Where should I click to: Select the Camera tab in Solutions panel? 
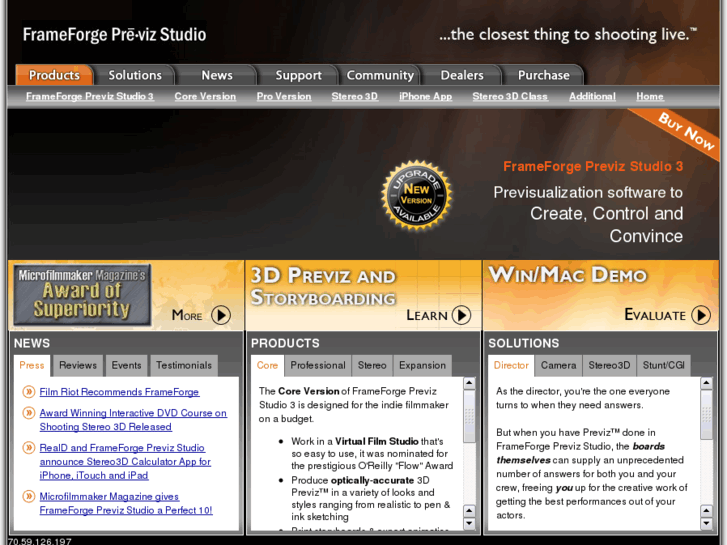pos(558,365)
